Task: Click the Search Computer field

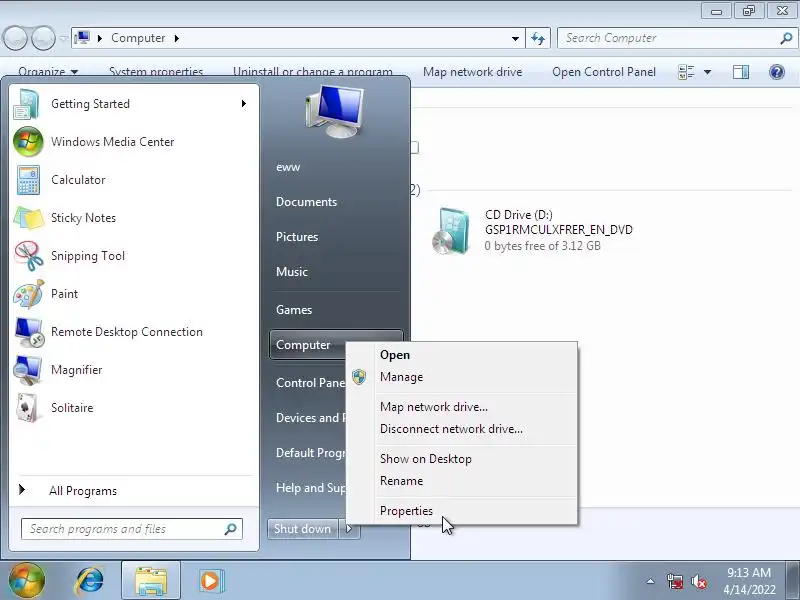Action: [677, 38]
